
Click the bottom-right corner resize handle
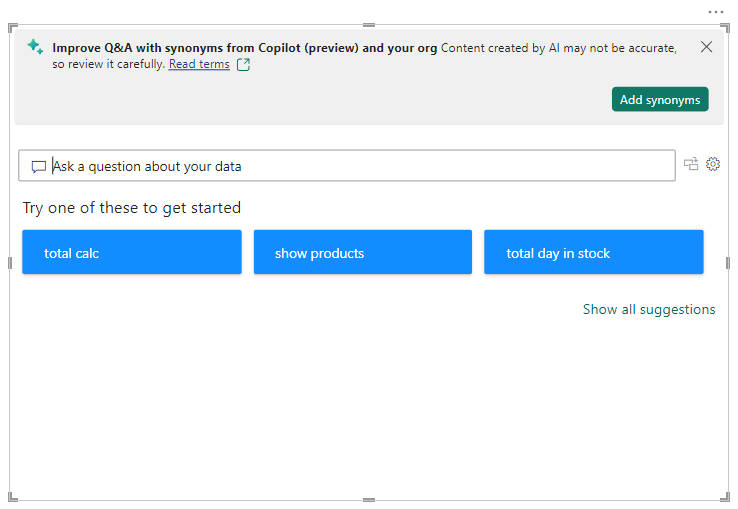tap(724, 496)
